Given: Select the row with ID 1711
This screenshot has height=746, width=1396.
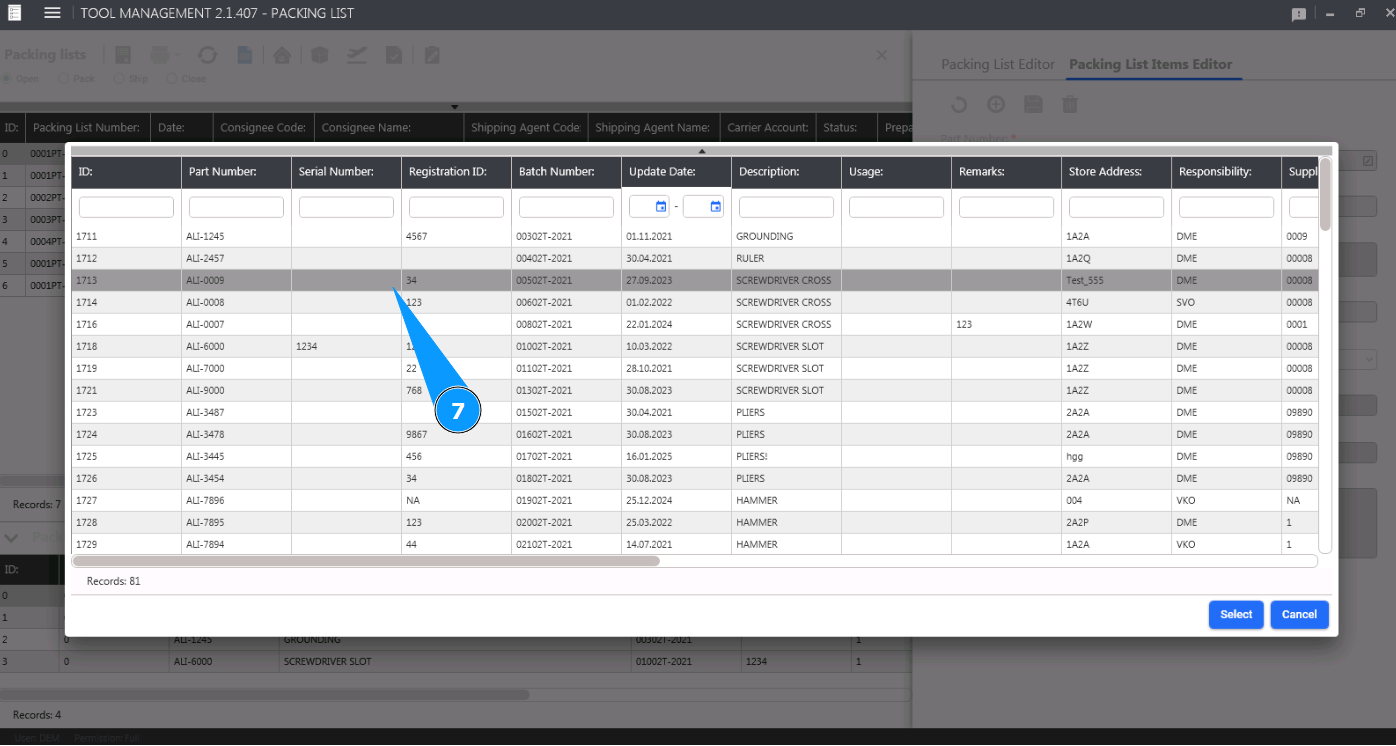Looking at the screenshot, I should pos(695,237).
